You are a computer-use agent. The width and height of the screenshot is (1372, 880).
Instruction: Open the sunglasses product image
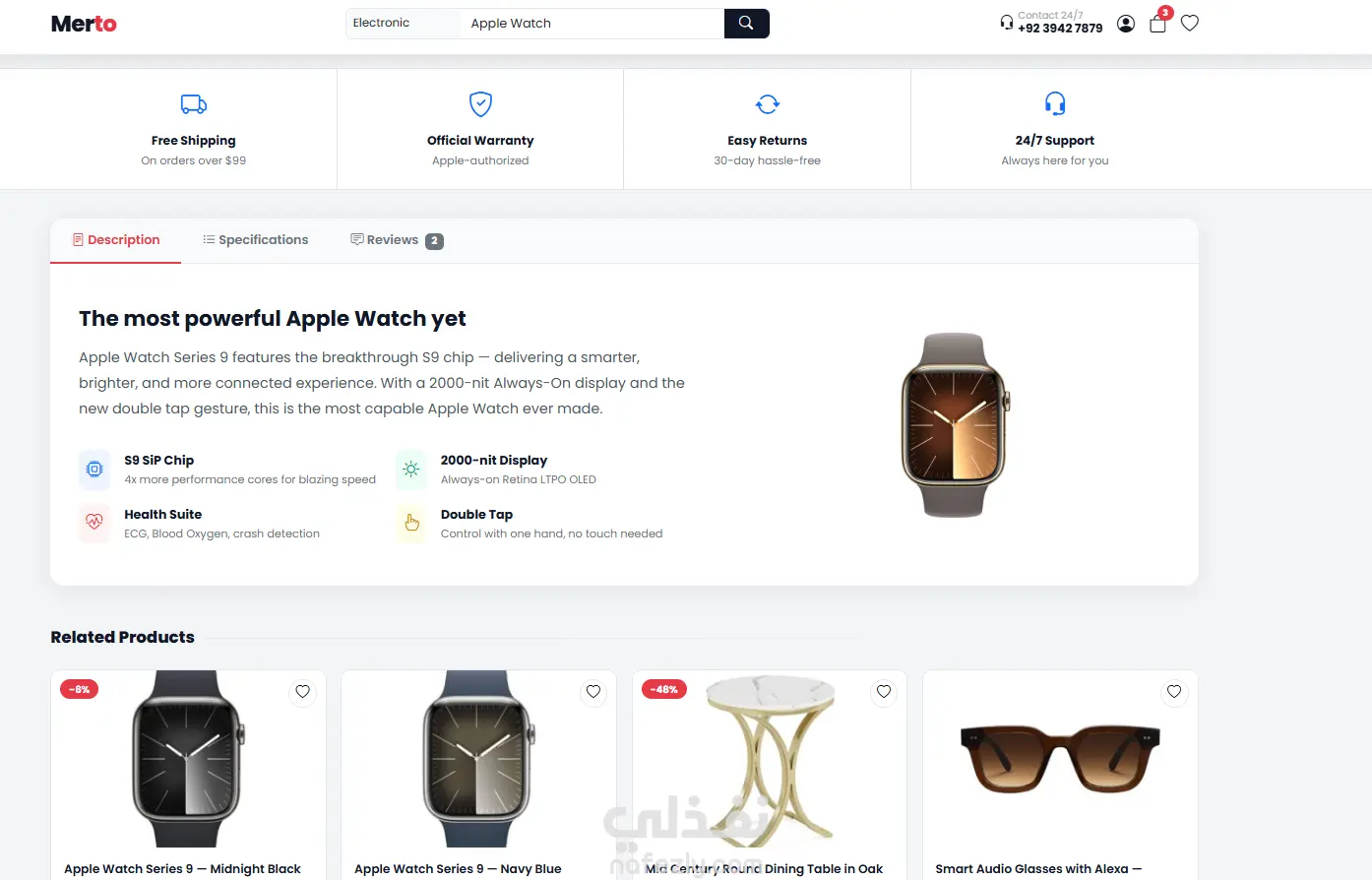(x=1060, y=759)
